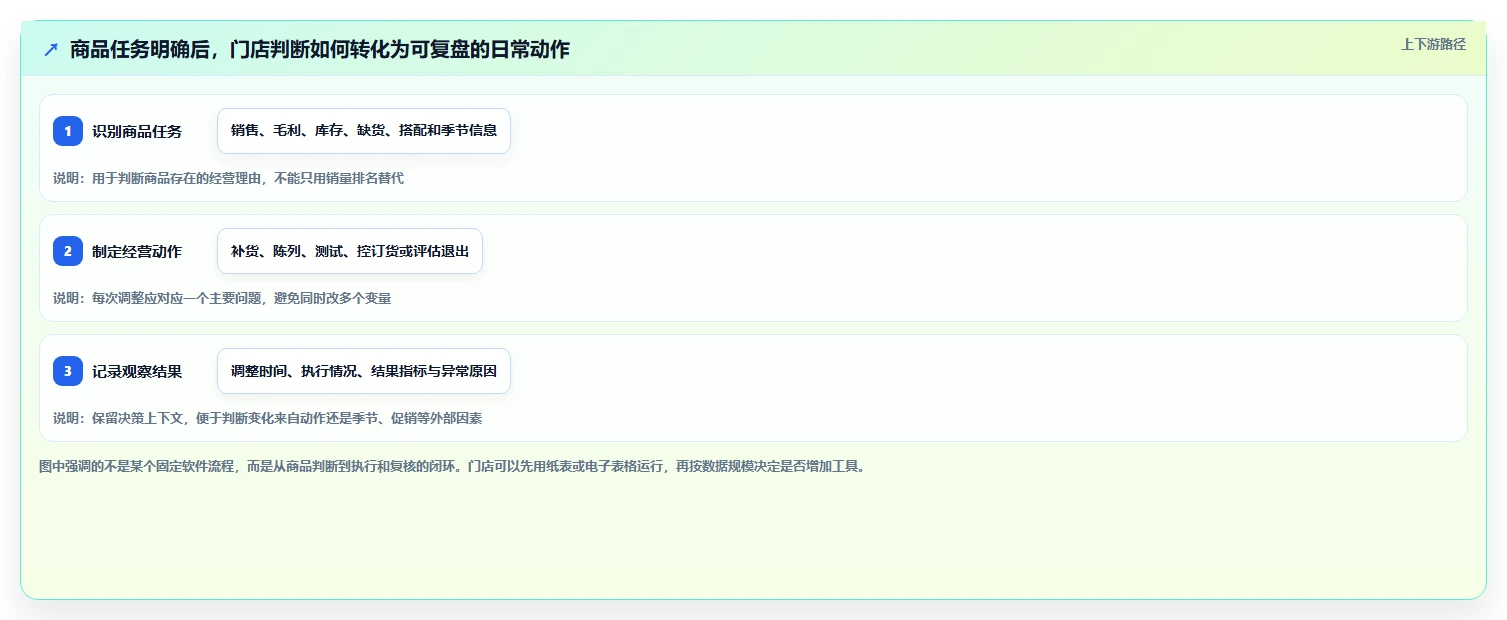The image size is (1507, 620).
Task: Click the 销售、毛利、库存 chip
Action: 364,131
